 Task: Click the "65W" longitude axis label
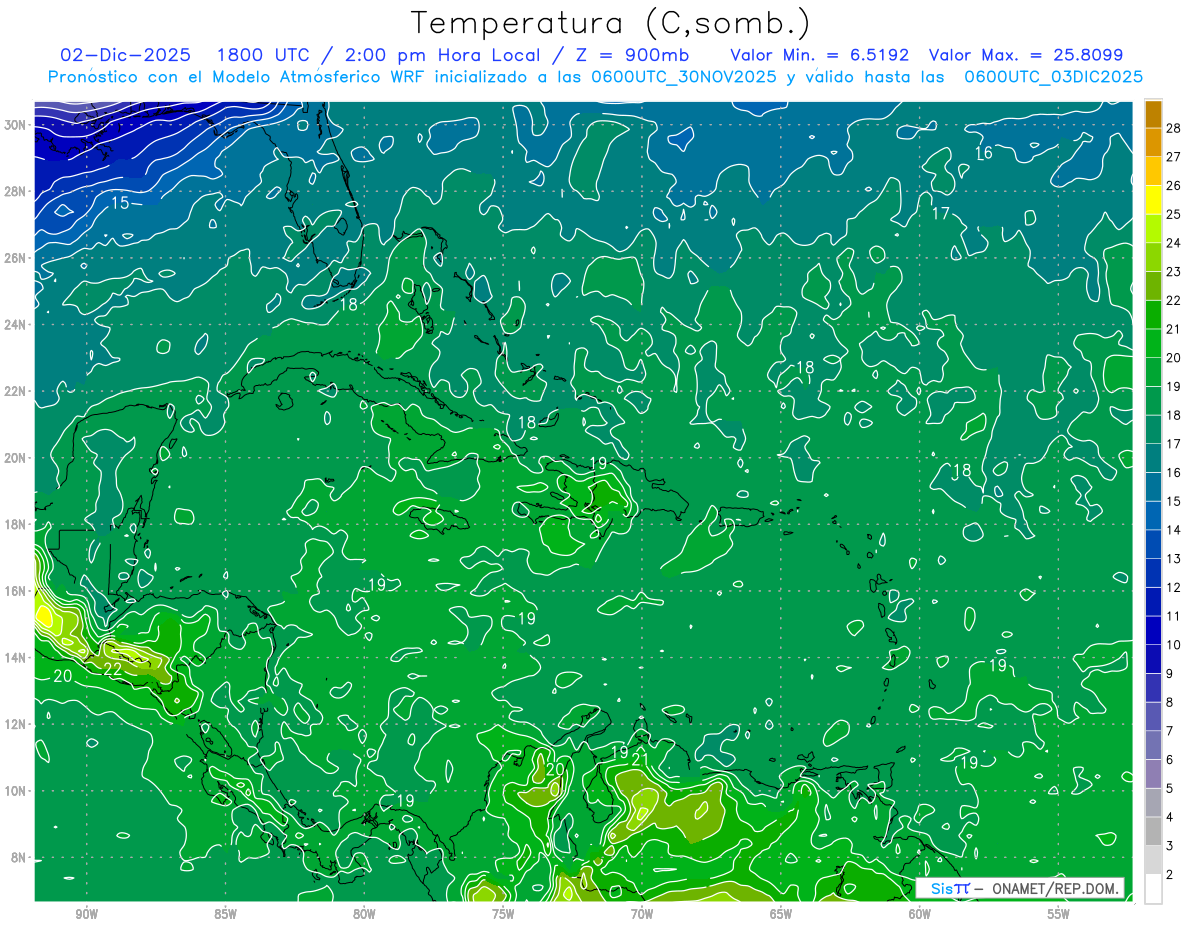pyautogui.click(x=781, y=914)
